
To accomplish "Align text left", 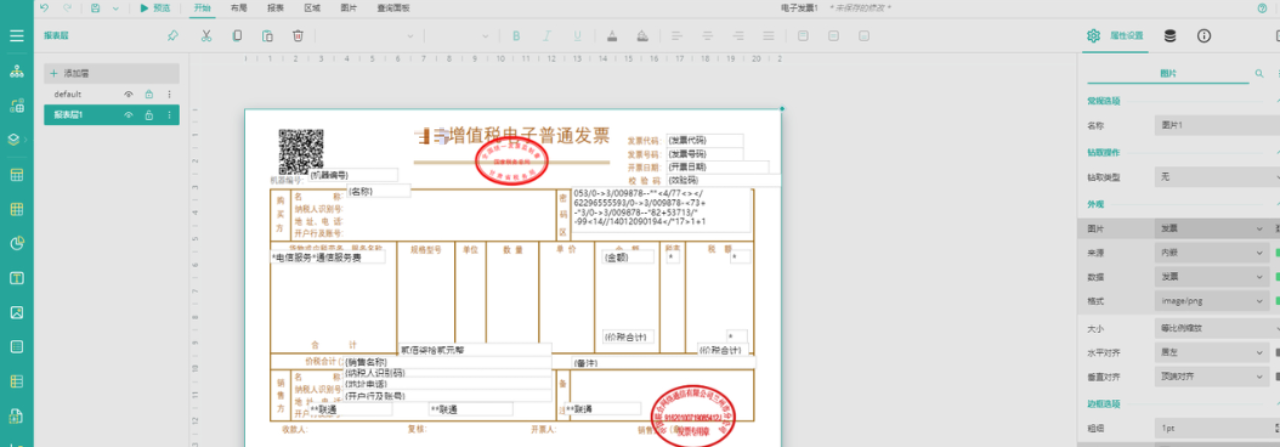I will [x=677, y=36].
